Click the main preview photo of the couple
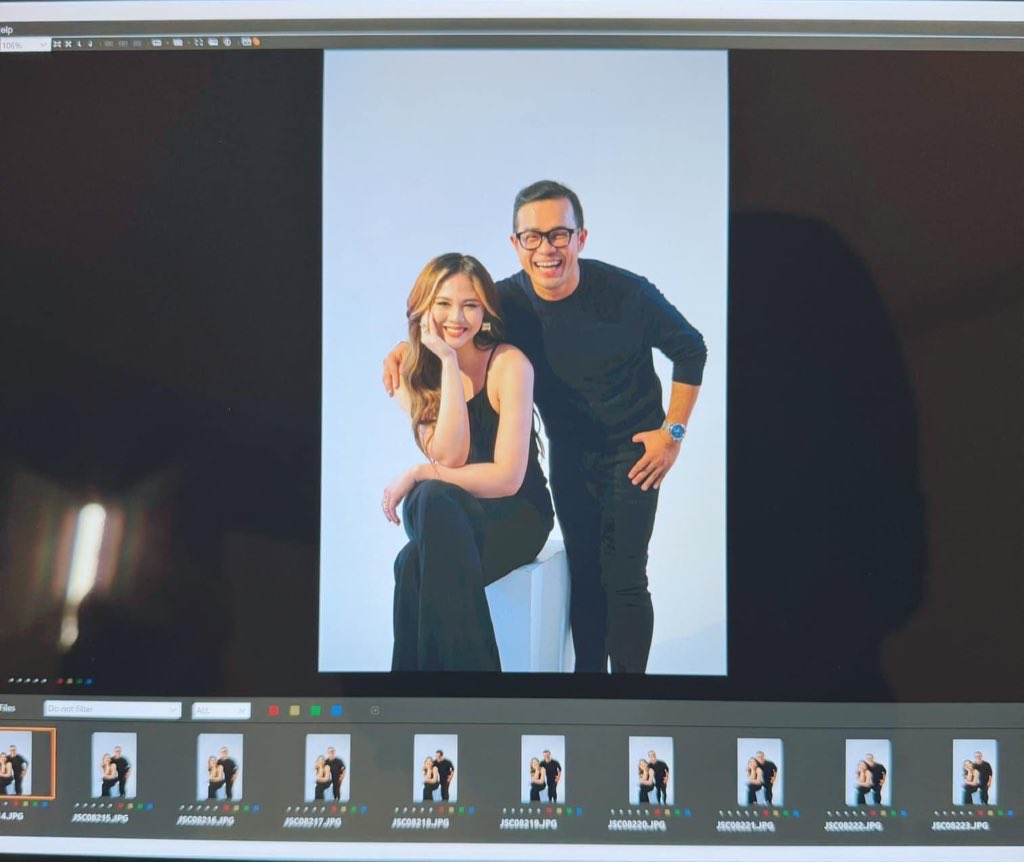The image size is (1024, 862). click(x=524, y=361)
